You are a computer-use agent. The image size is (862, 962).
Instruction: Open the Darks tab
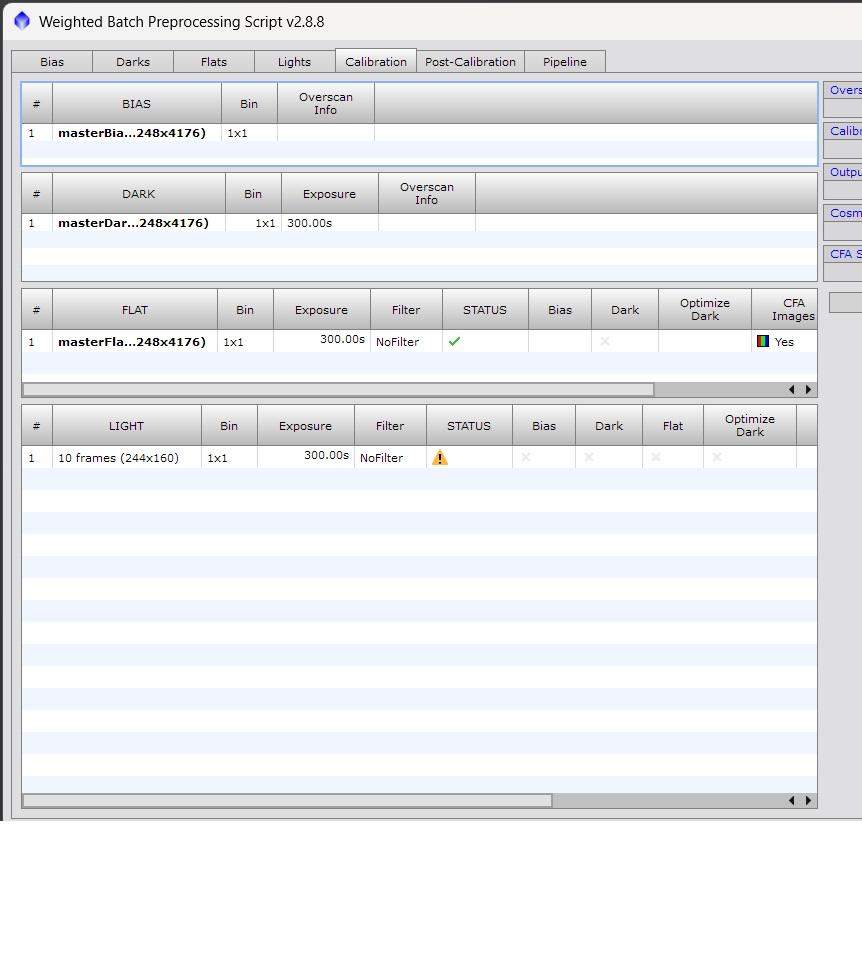133,61
